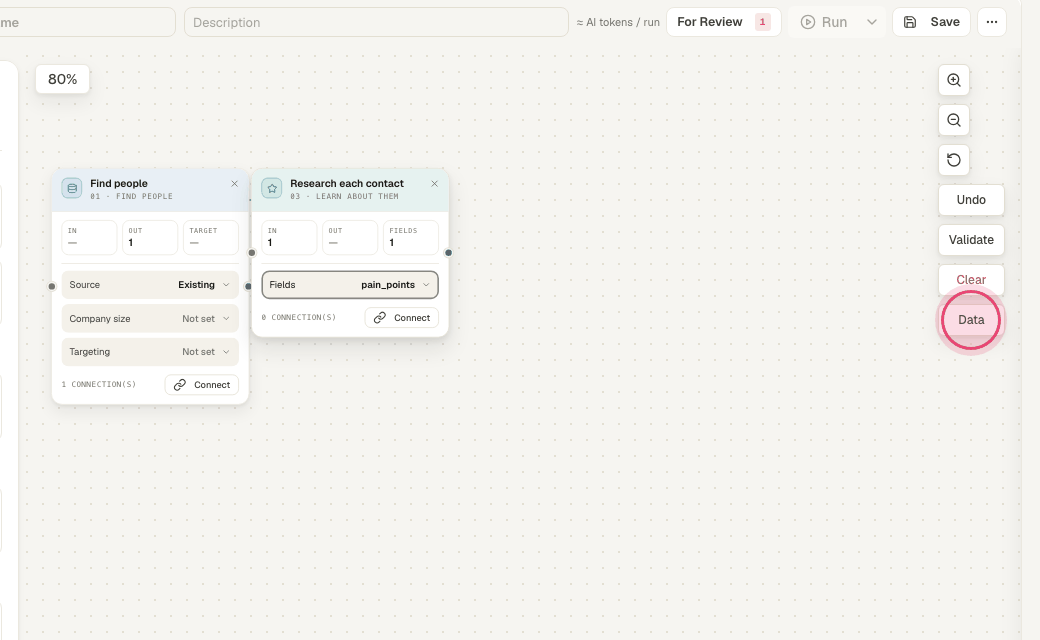Click the Clear button

[x=971, y=280]
